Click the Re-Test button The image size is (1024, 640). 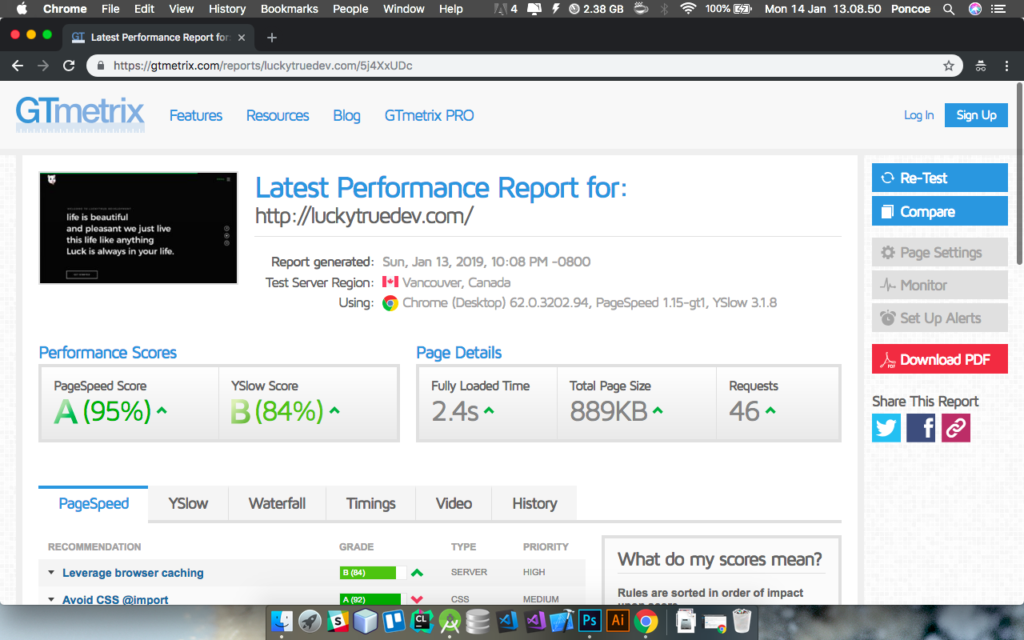click(x=939, y=178)
